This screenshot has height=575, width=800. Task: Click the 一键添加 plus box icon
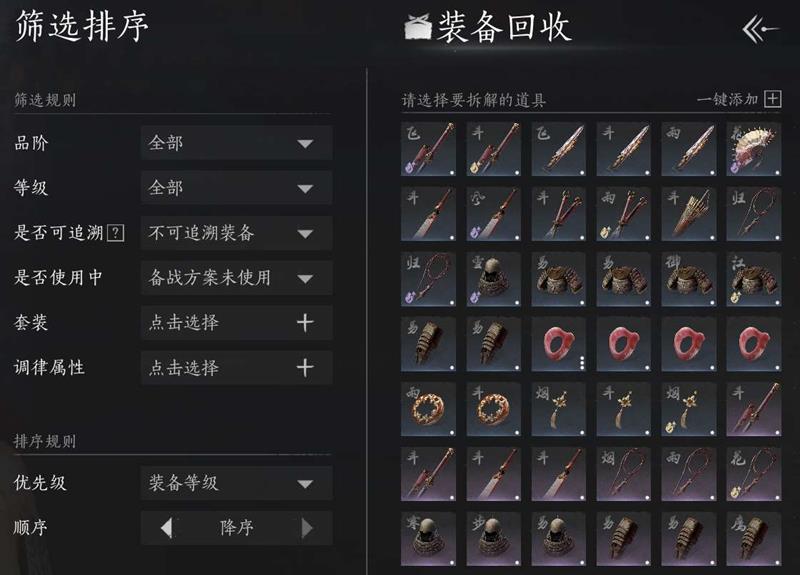[x=772, y=98]
